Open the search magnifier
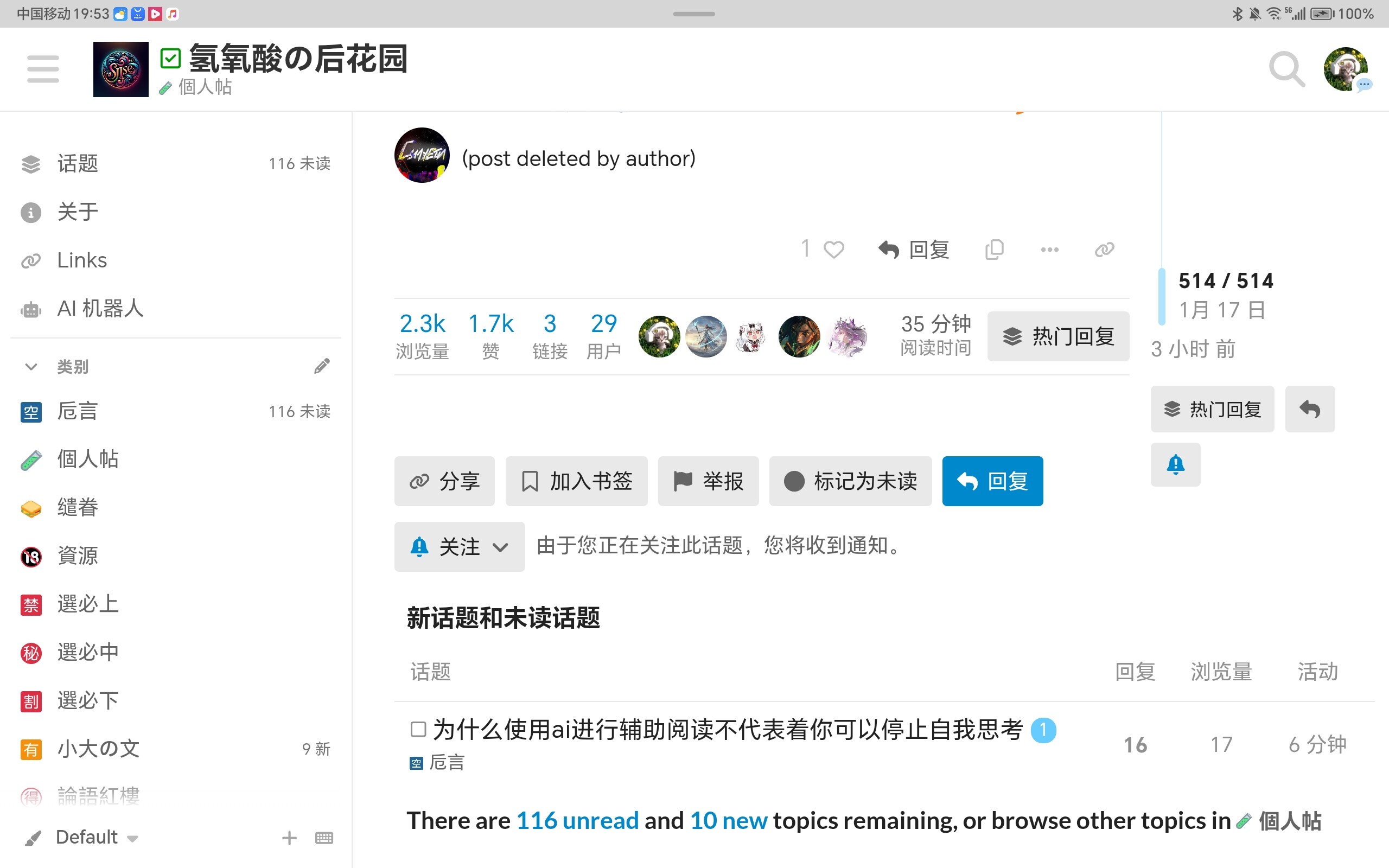1389x868 pixels. point(1286,69)
